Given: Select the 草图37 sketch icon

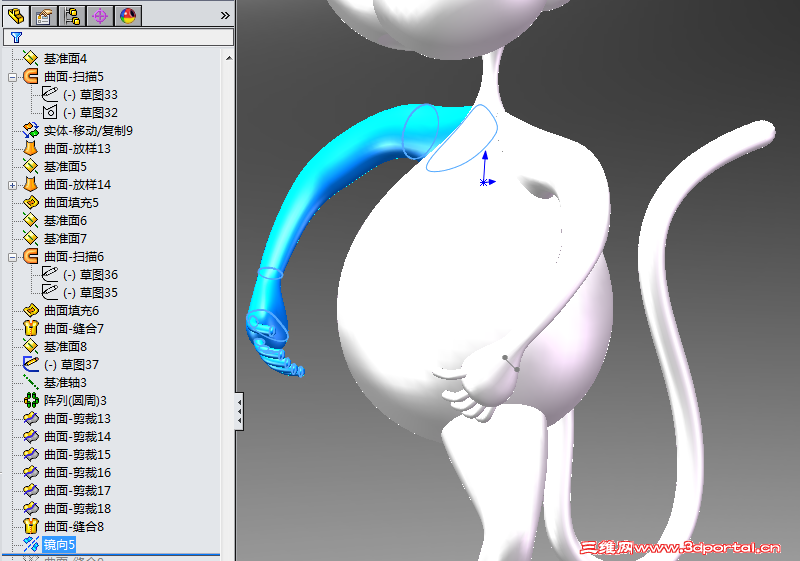Looking at the screenshot, I should pyautogui.click(x=31, y=364).
